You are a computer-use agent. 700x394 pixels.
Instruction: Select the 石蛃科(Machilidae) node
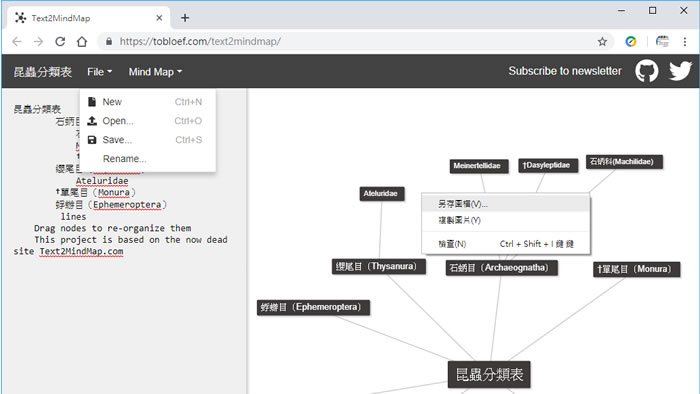pos(624,162)
